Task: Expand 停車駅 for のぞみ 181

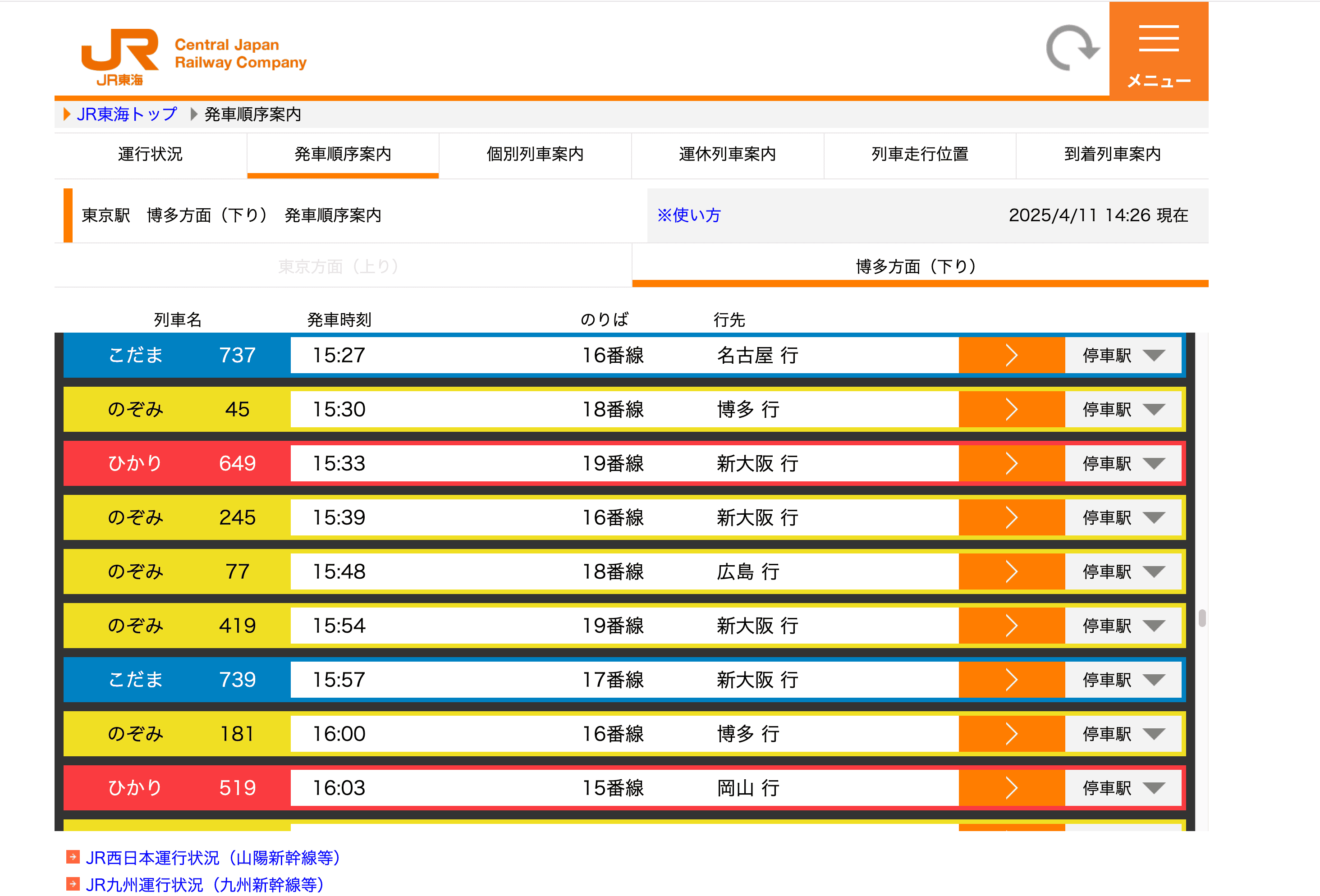Action: [x=1123, y=734]
